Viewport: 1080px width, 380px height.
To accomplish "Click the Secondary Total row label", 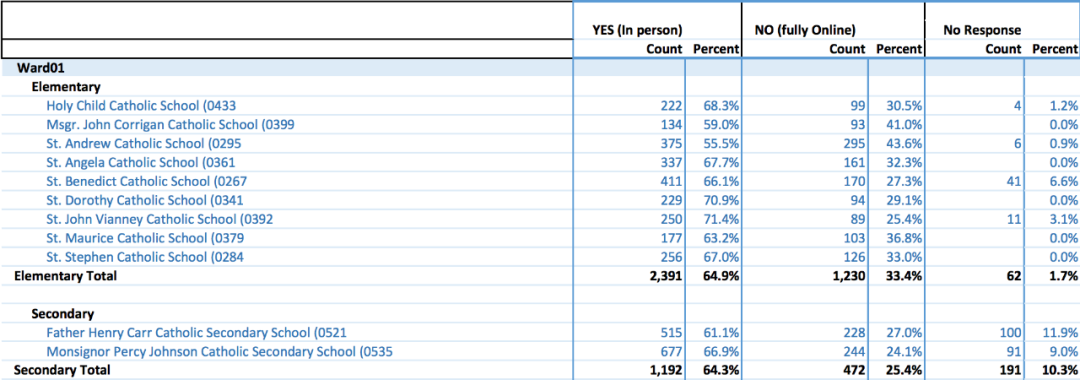I will 61,370.
